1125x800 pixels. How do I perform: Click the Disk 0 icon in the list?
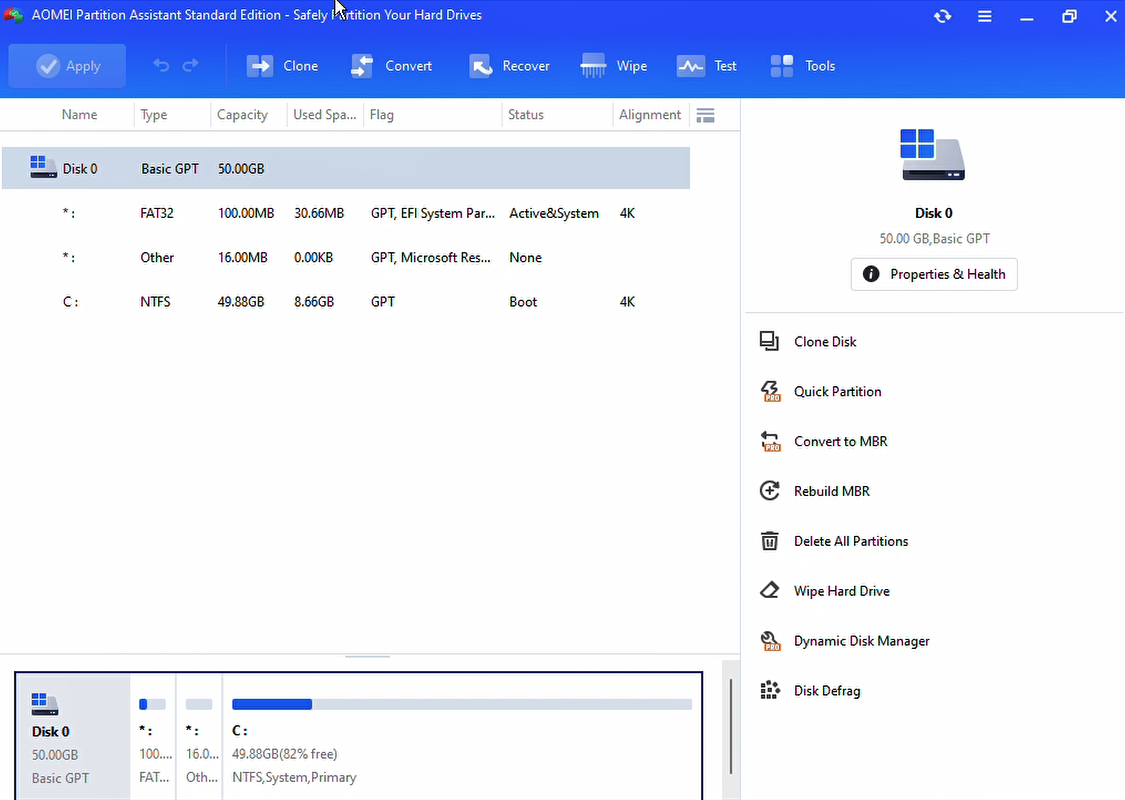pyautogui.click(x=43, y=167)
